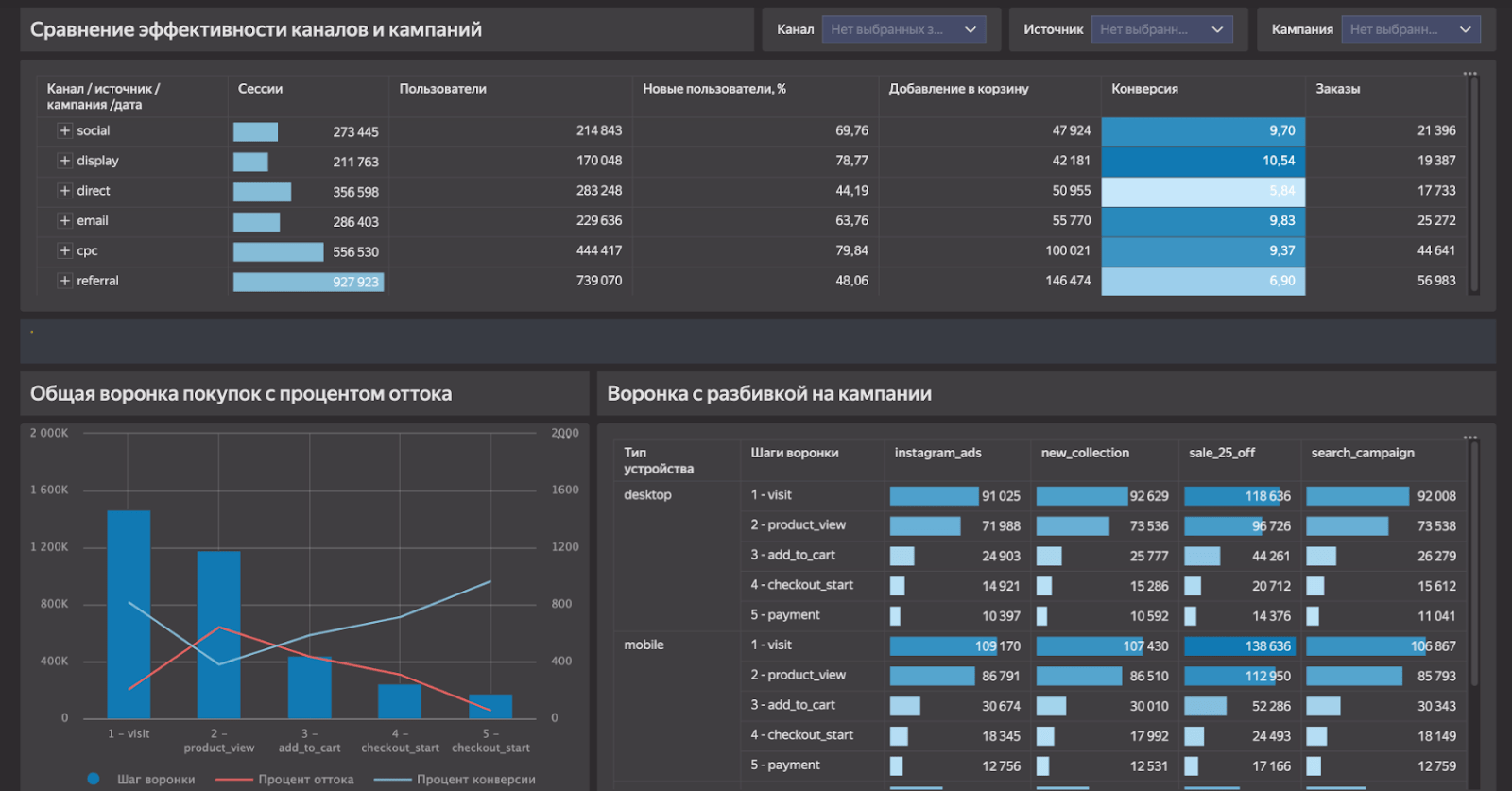Click the 'instagram_ads' column header
The height and width of the screenshot is (791, 1512).
click(937, 453)
